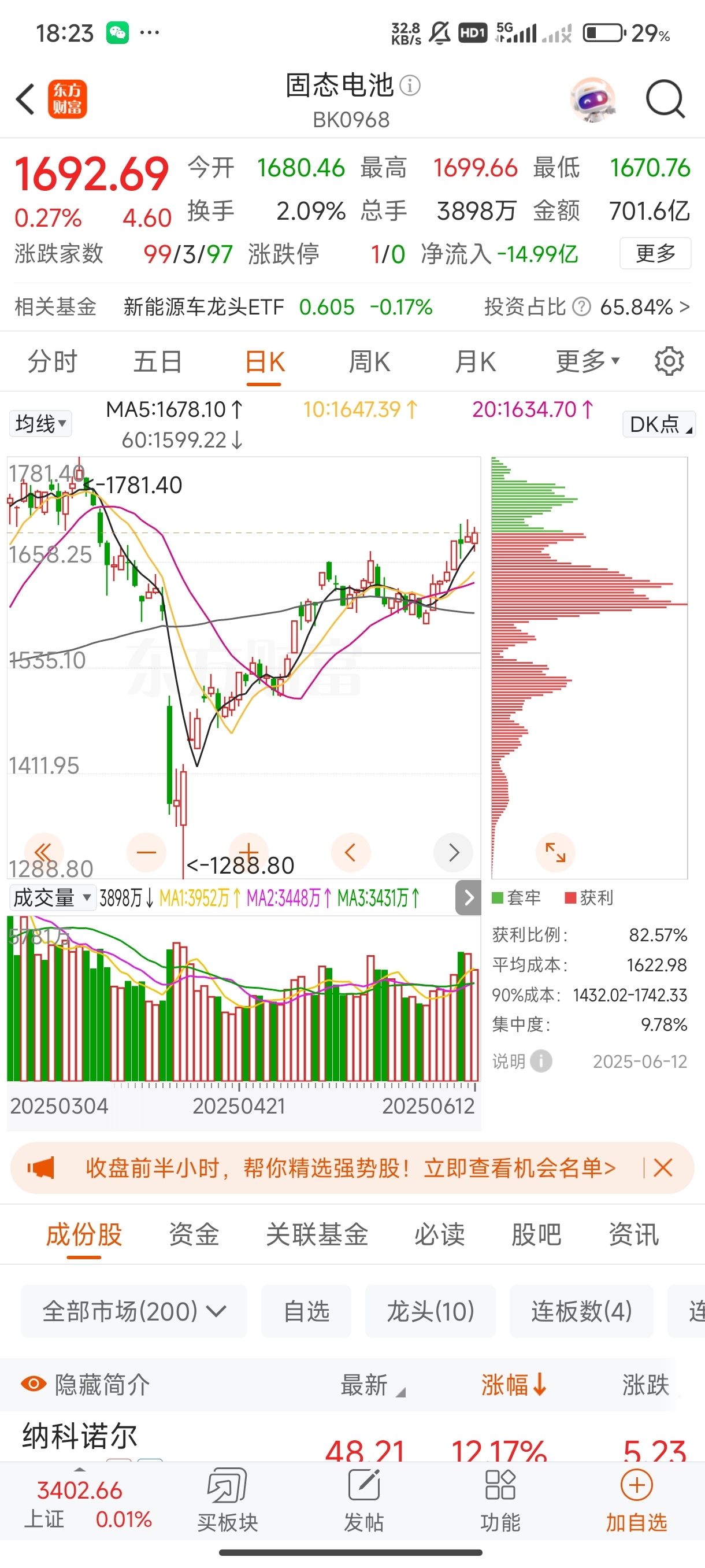Viewport: 705px width, 1568px height.
Task: Dismiss the 收盘前半小时 promo banner
Action: point(662,1167)
